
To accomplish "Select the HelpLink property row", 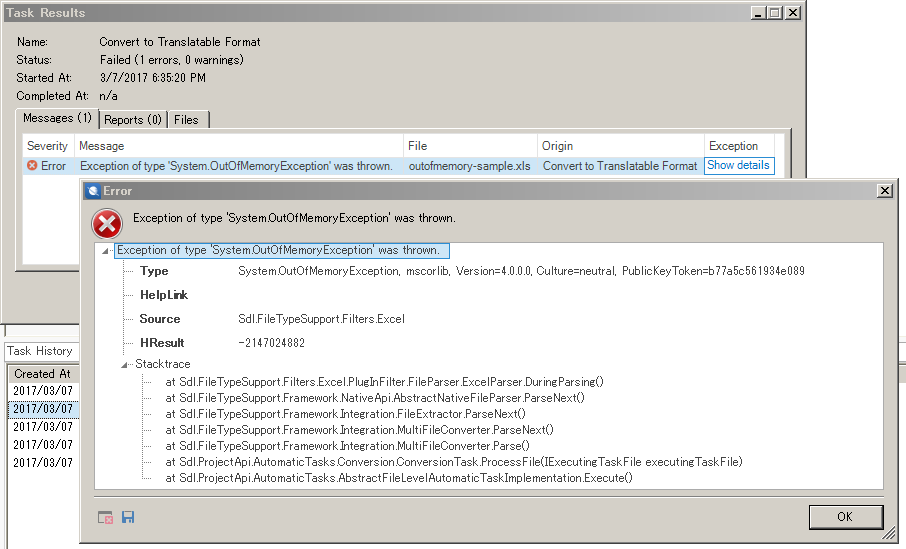I will pyautogui.click(x=164, y=295).
